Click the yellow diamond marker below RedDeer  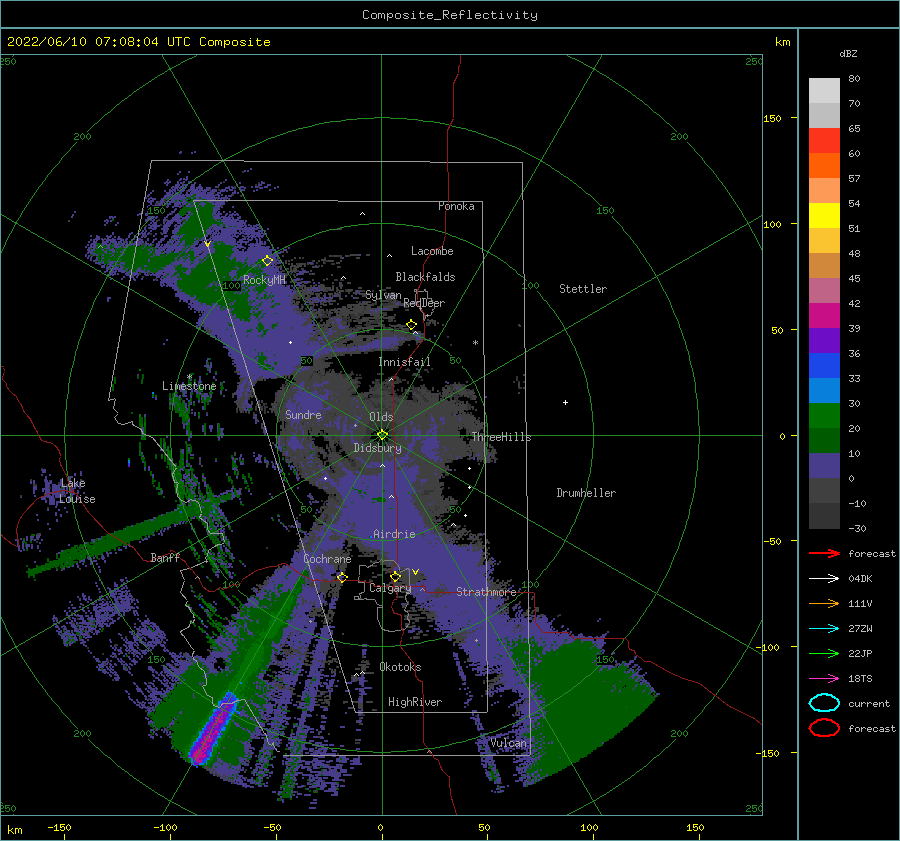(412, 325)
